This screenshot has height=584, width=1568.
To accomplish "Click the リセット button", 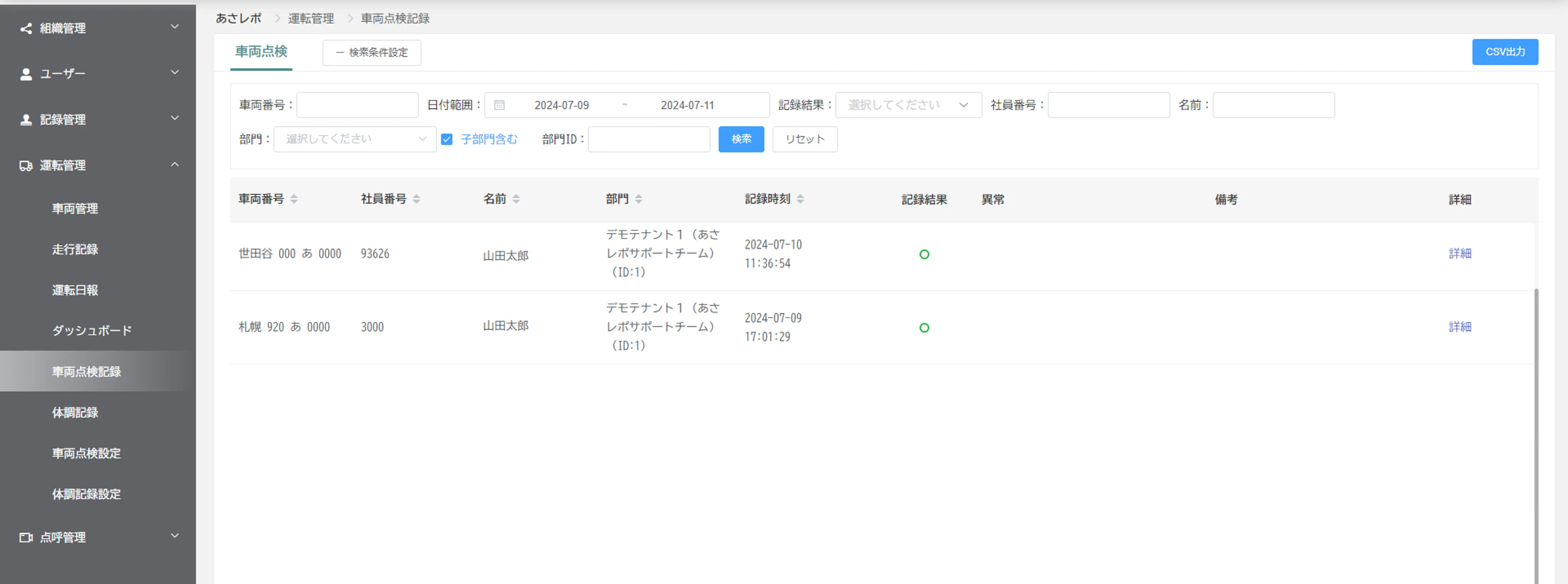I will pos(805,139).
